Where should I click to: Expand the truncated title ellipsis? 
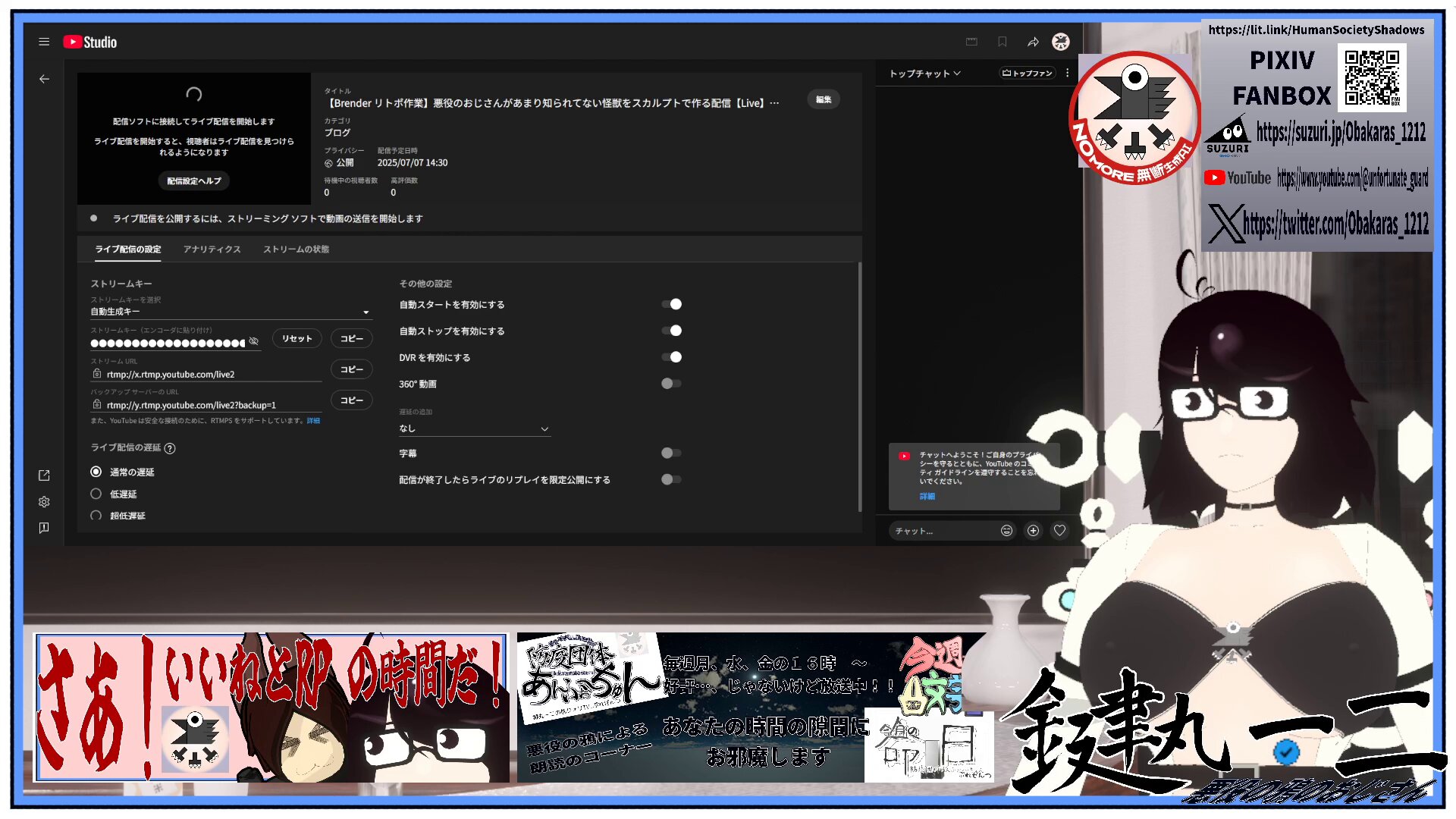coord(774,103)
